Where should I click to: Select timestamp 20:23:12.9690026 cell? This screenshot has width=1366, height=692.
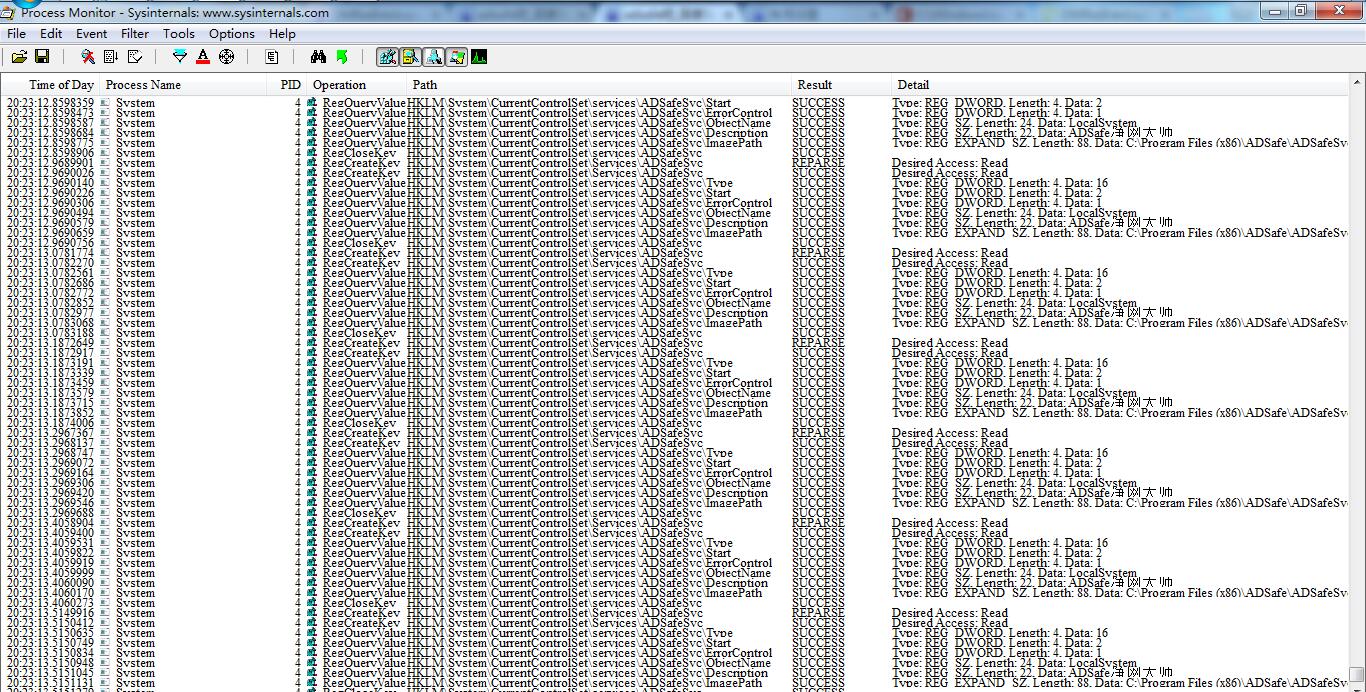[x=50, y=173]
